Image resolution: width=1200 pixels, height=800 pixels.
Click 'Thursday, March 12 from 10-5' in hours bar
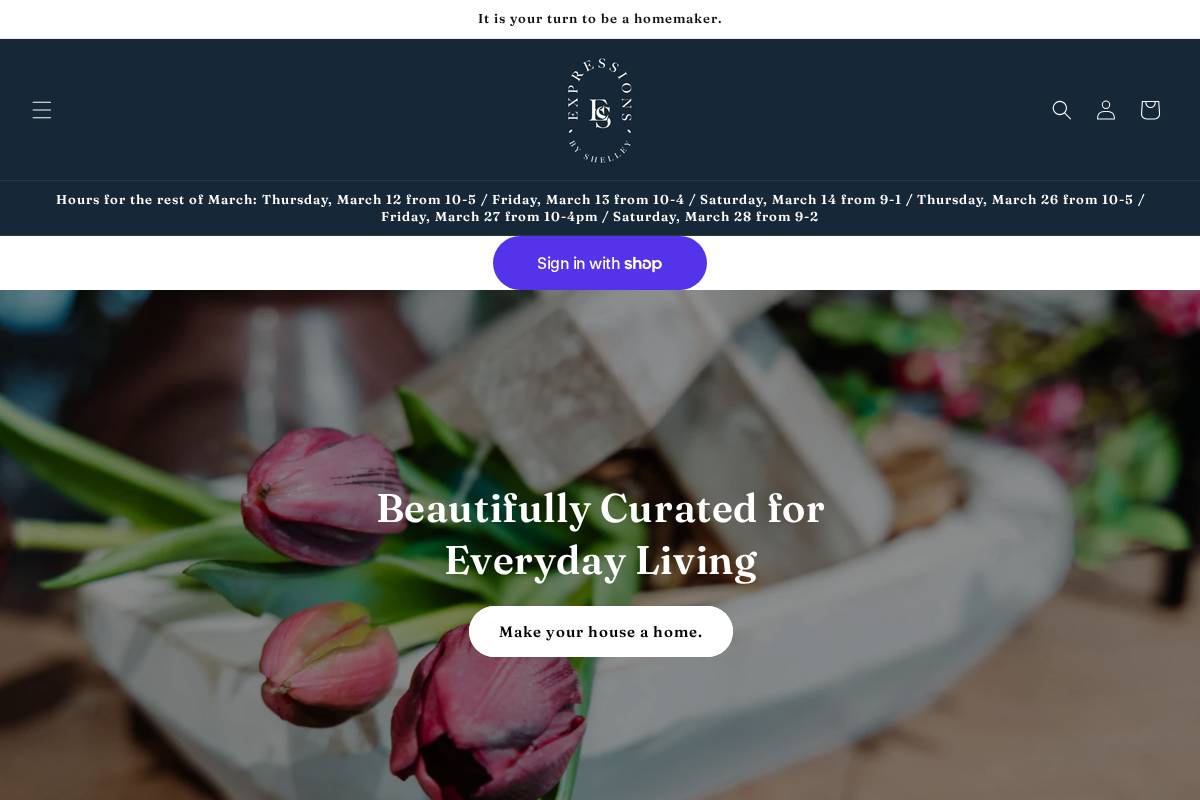369,200
